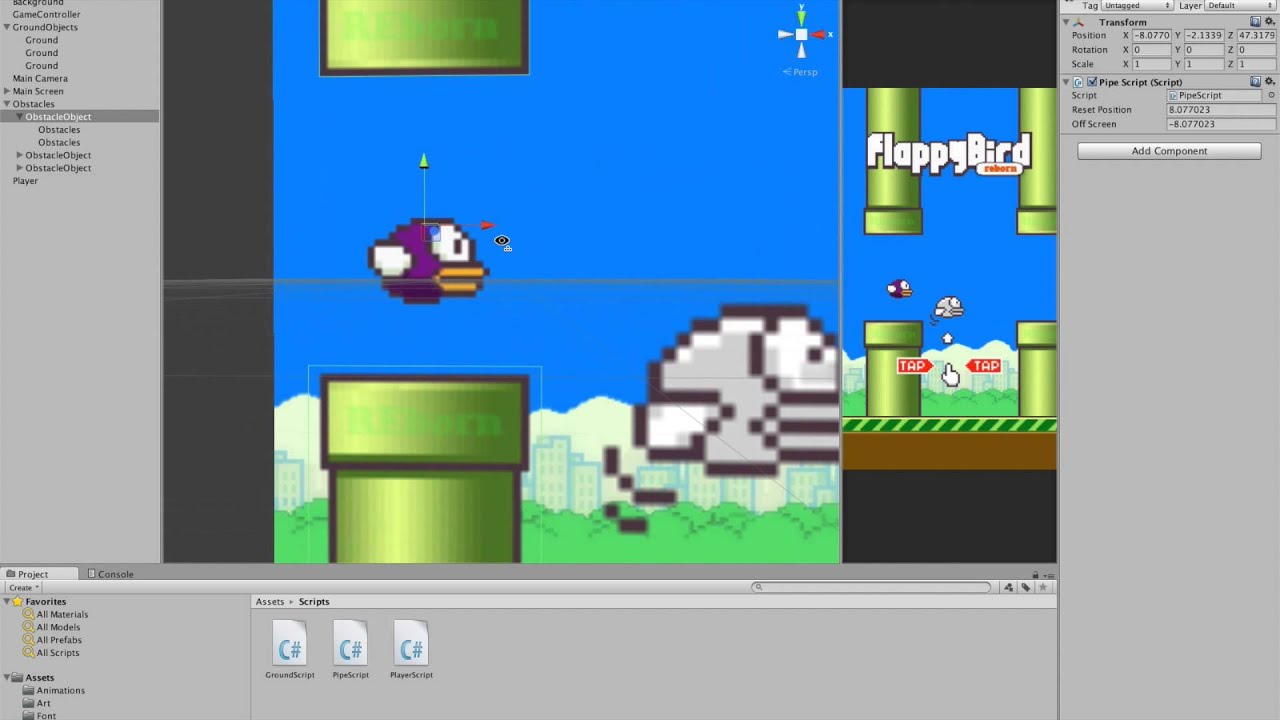Click the scene gizmo red X-axis cone
1280x720 pixels.
[818, 34]
